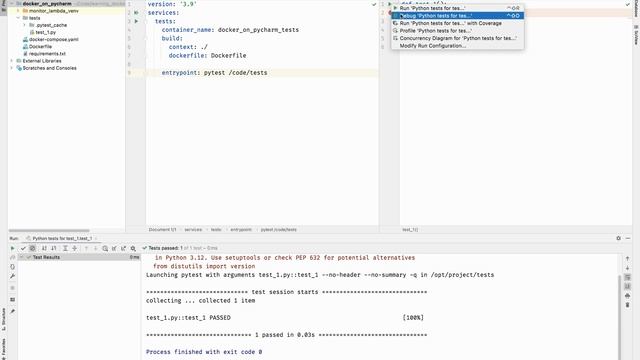Open Favorites tool window tab
This screenshot has width=640, height=360.
(4, 348)
